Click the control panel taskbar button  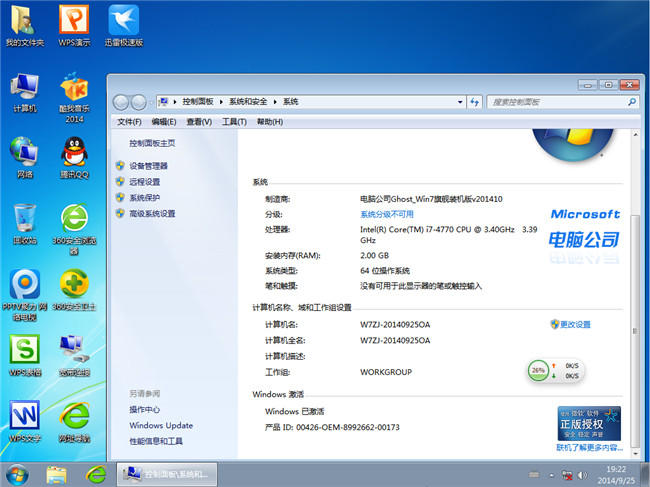coord(167,475)
